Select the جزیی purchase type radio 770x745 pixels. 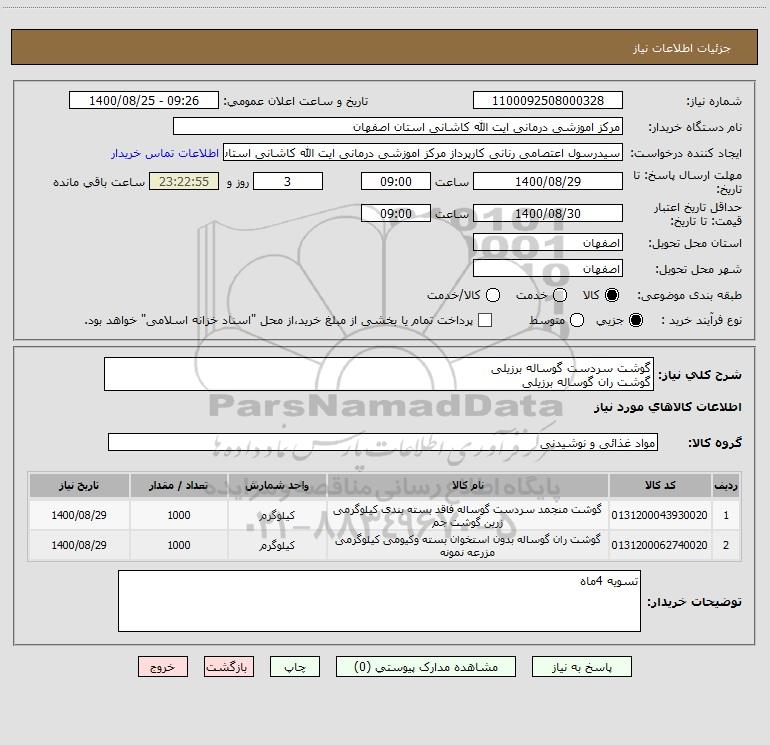point(636,320)
